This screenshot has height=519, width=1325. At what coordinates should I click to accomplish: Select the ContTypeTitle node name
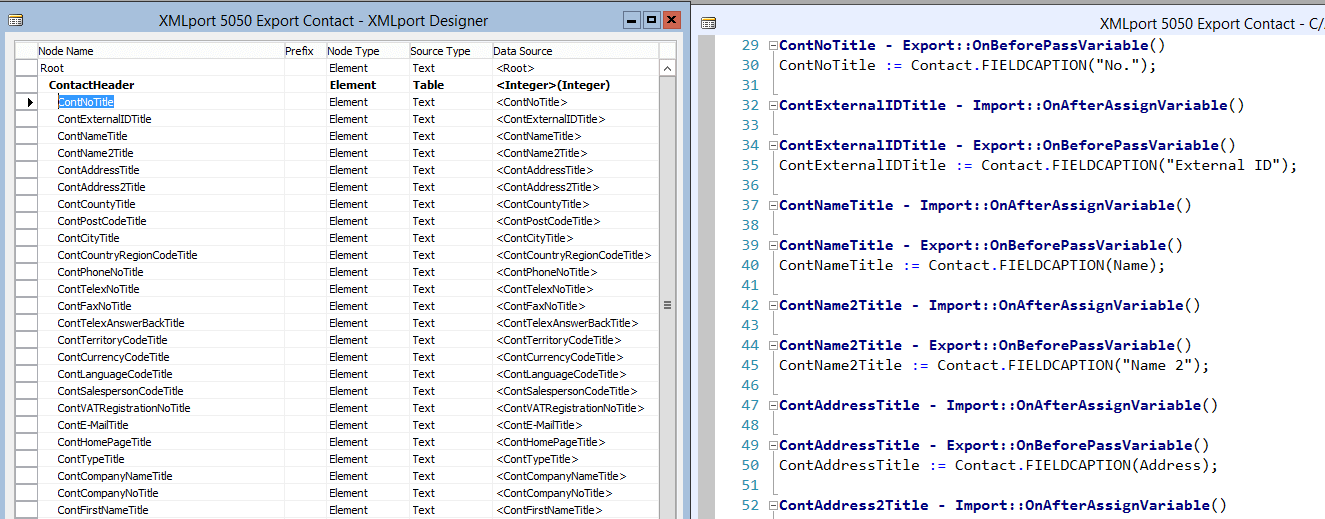[91, 459]
